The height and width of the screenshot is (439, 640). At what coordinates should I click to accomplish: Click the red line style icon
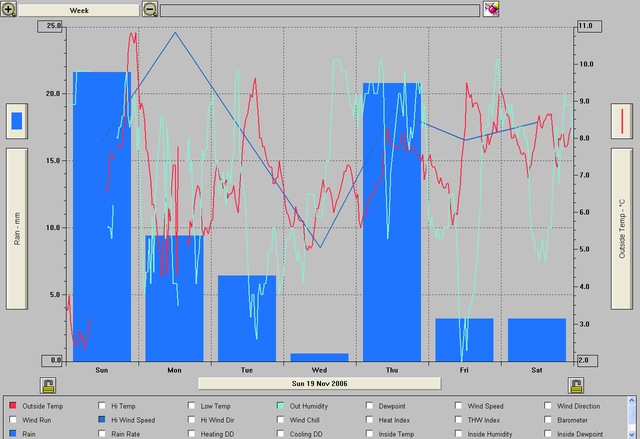coord(623,122)
